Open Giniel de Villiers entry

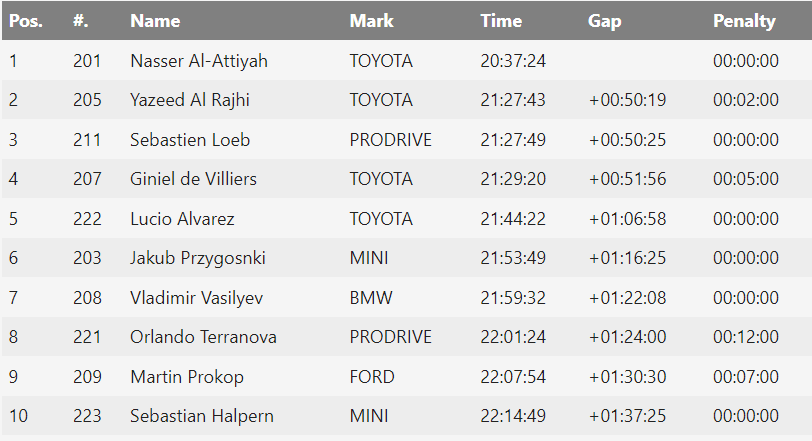click(x=193, y=179)
